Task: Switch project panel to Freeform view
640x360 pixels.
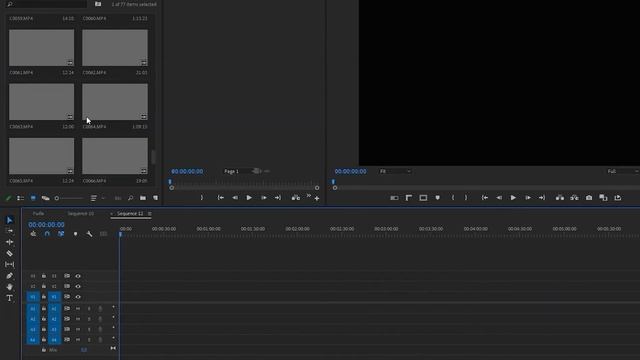Action: [45, 198]
